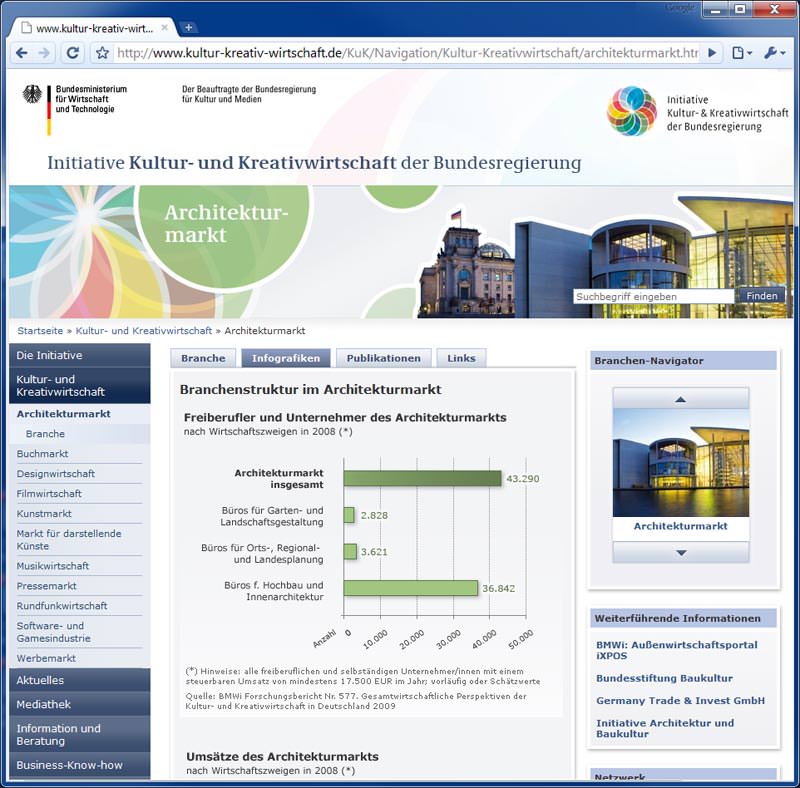Open the Mediathek sidebar section
Screen dimensions: 800x788
(x=80, y=704)
